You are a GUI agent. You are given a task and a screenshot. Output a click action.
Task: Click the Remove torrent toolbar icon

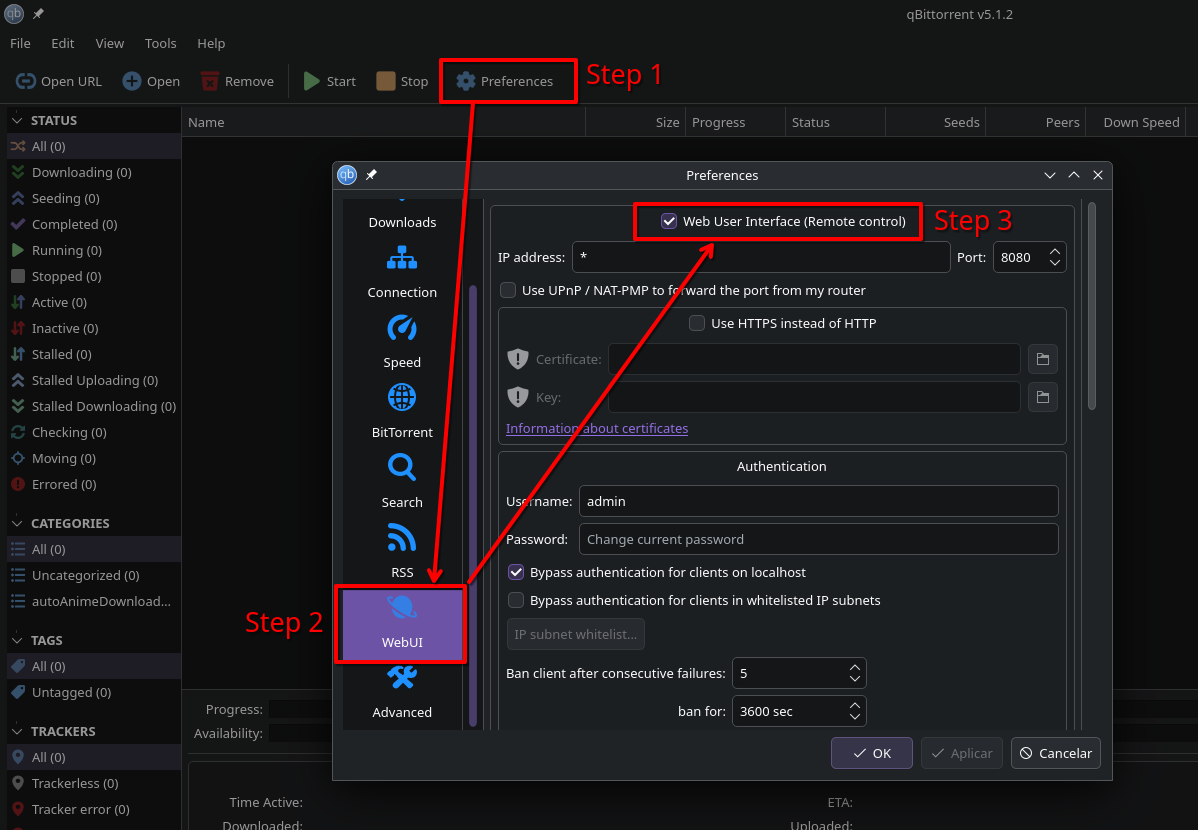pos(209,81)
